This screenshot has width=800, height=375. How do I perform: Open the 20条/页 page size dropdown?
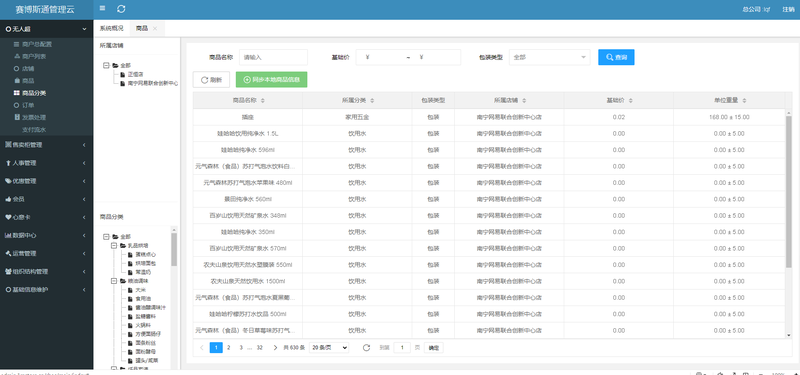[x=329, y=348]
